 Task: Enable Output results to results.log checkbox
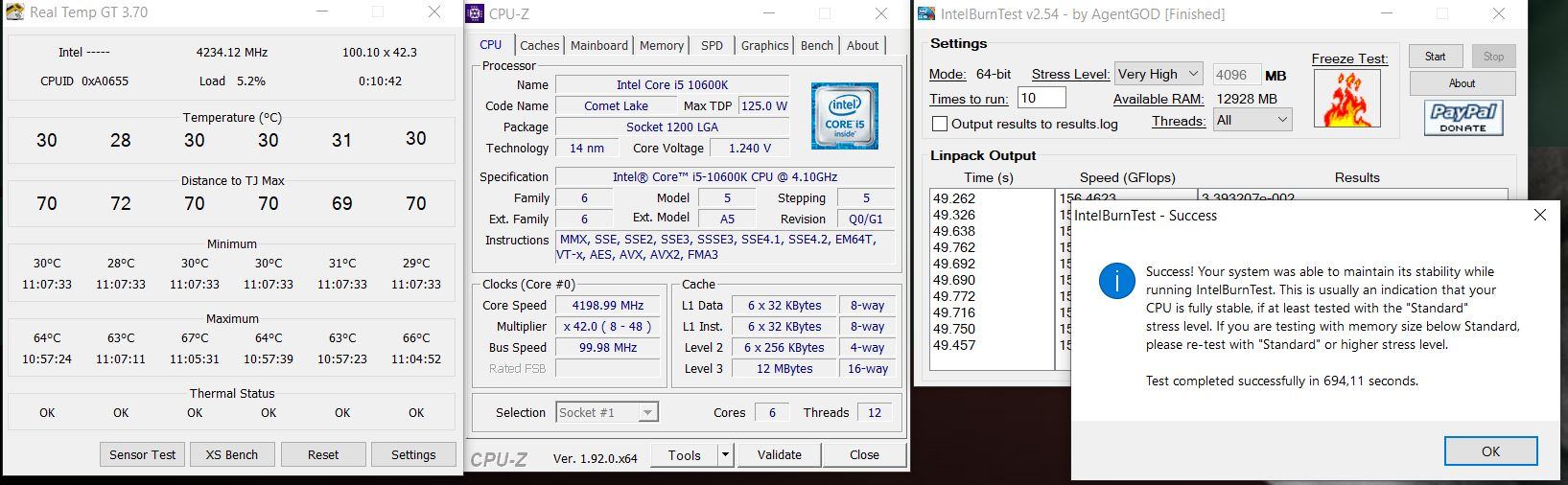(940, 124)
